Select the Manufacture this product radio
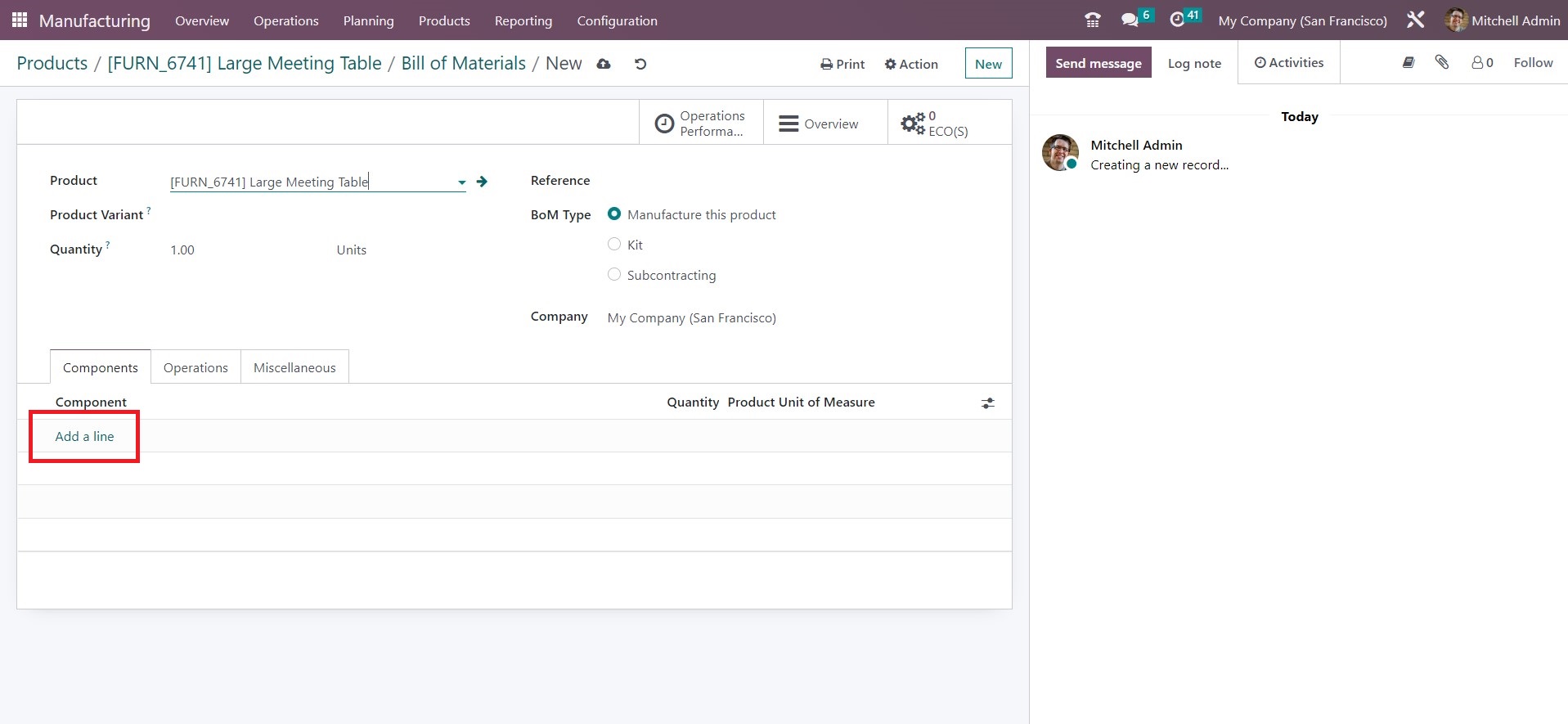This screenshot has width=1568, height=724. click(614, 214)
